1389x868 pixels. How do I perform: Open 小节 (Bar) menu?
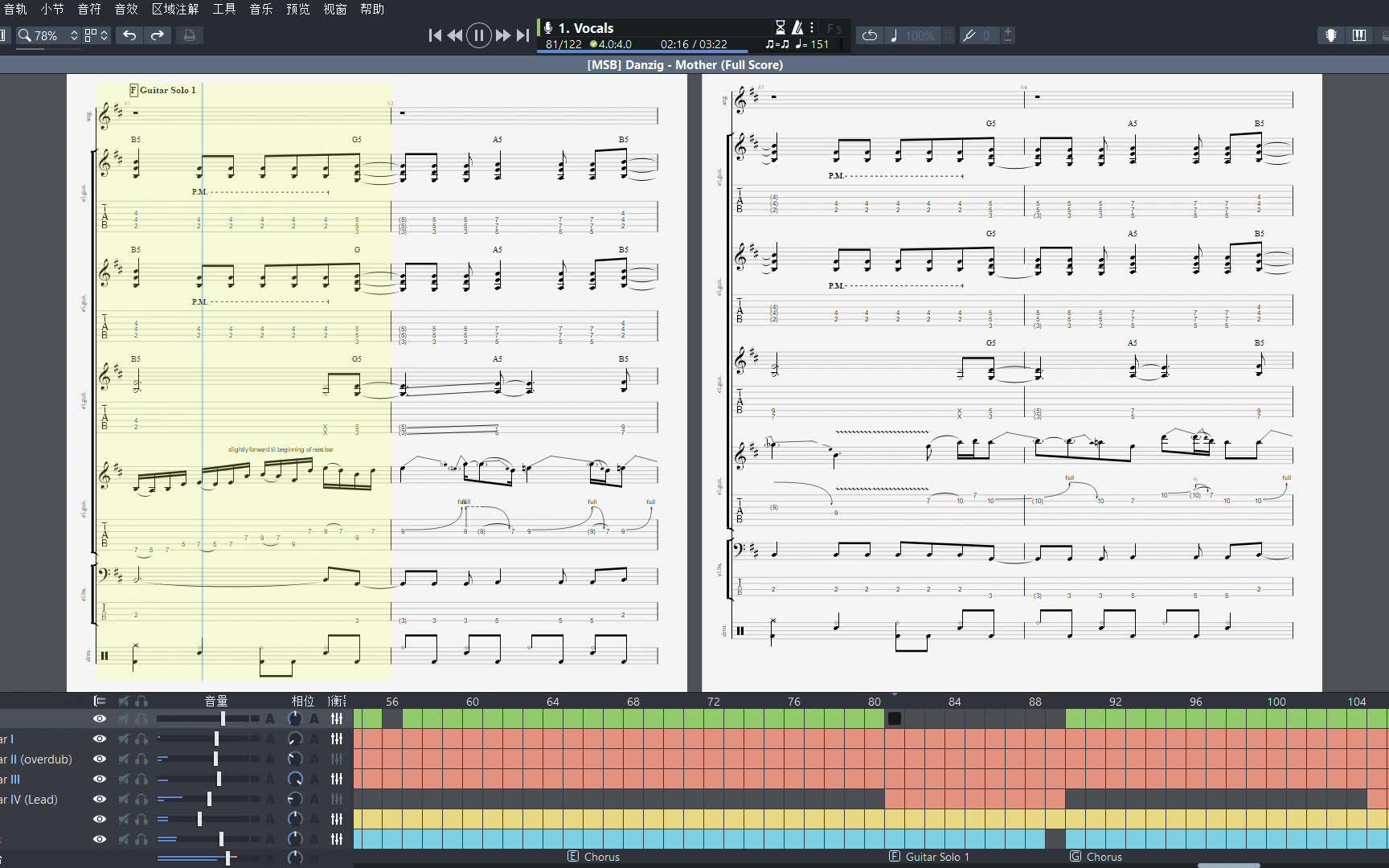click(x=52, y=9)
